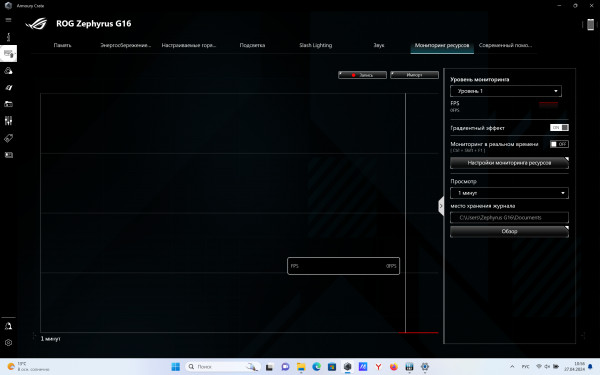Image resolution: width=600 pixels, height=375 pixels.
Task: Click the phone device icon at top right
Action: click(590, 24)
